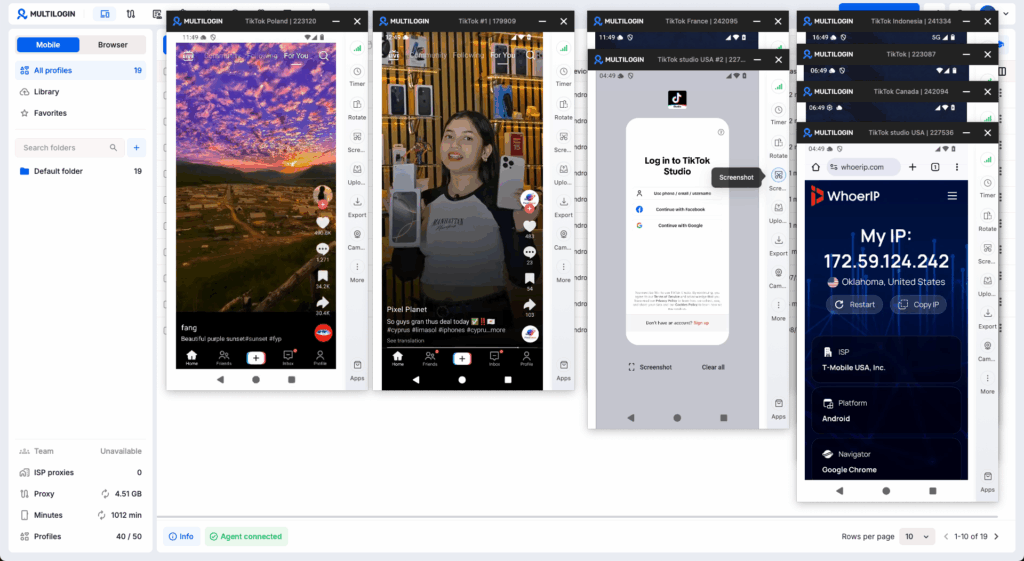Click the IP address 172.59.124.242
Image resolution: width=1024 pixels, height=561 pixels.
pos(886,261)
